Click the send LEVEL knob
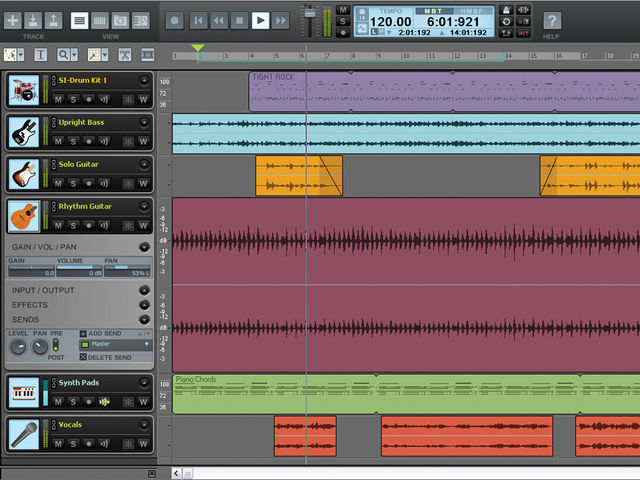The width and height of the screenshot is (640, 480). (x=18, y=347)
